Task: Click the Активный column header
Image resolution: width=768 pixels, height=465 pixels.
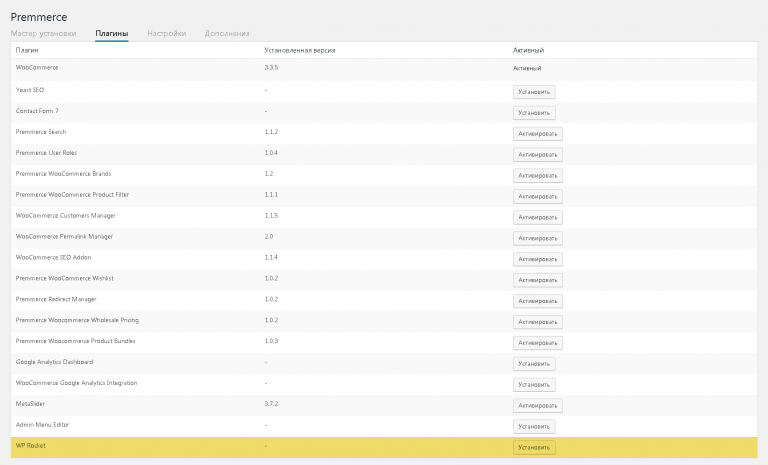Action: point(528,50)
